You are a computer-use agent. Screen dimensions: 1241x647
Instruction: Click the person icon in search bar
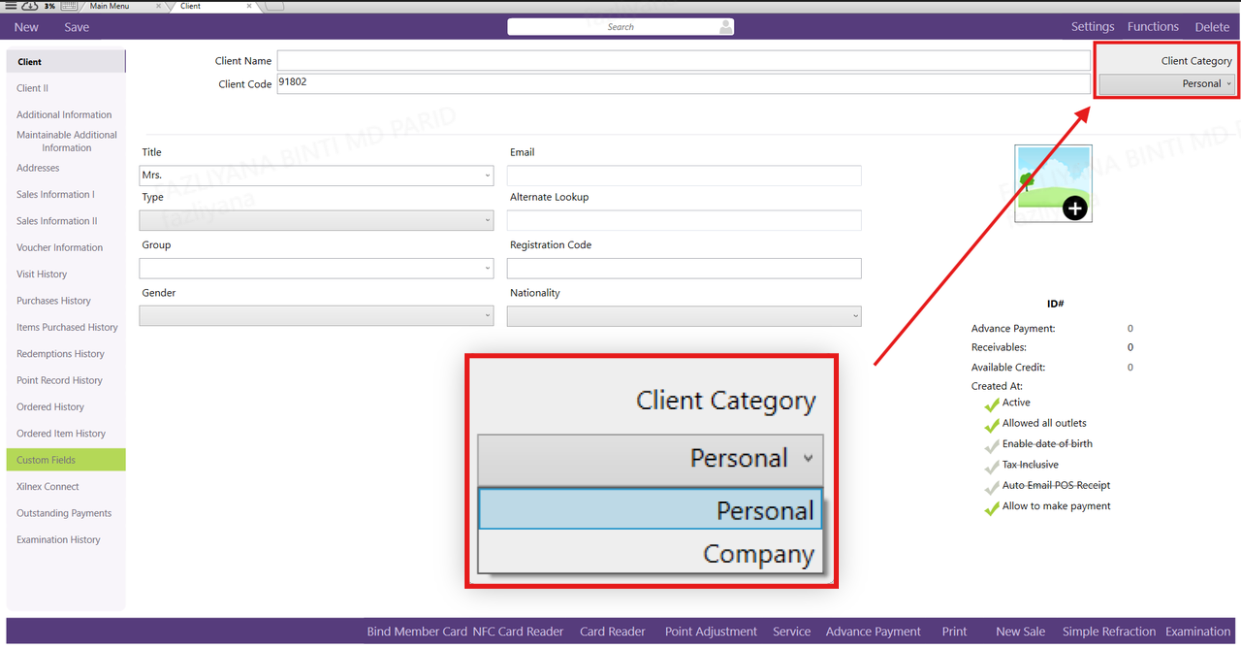tap(726, 27)
